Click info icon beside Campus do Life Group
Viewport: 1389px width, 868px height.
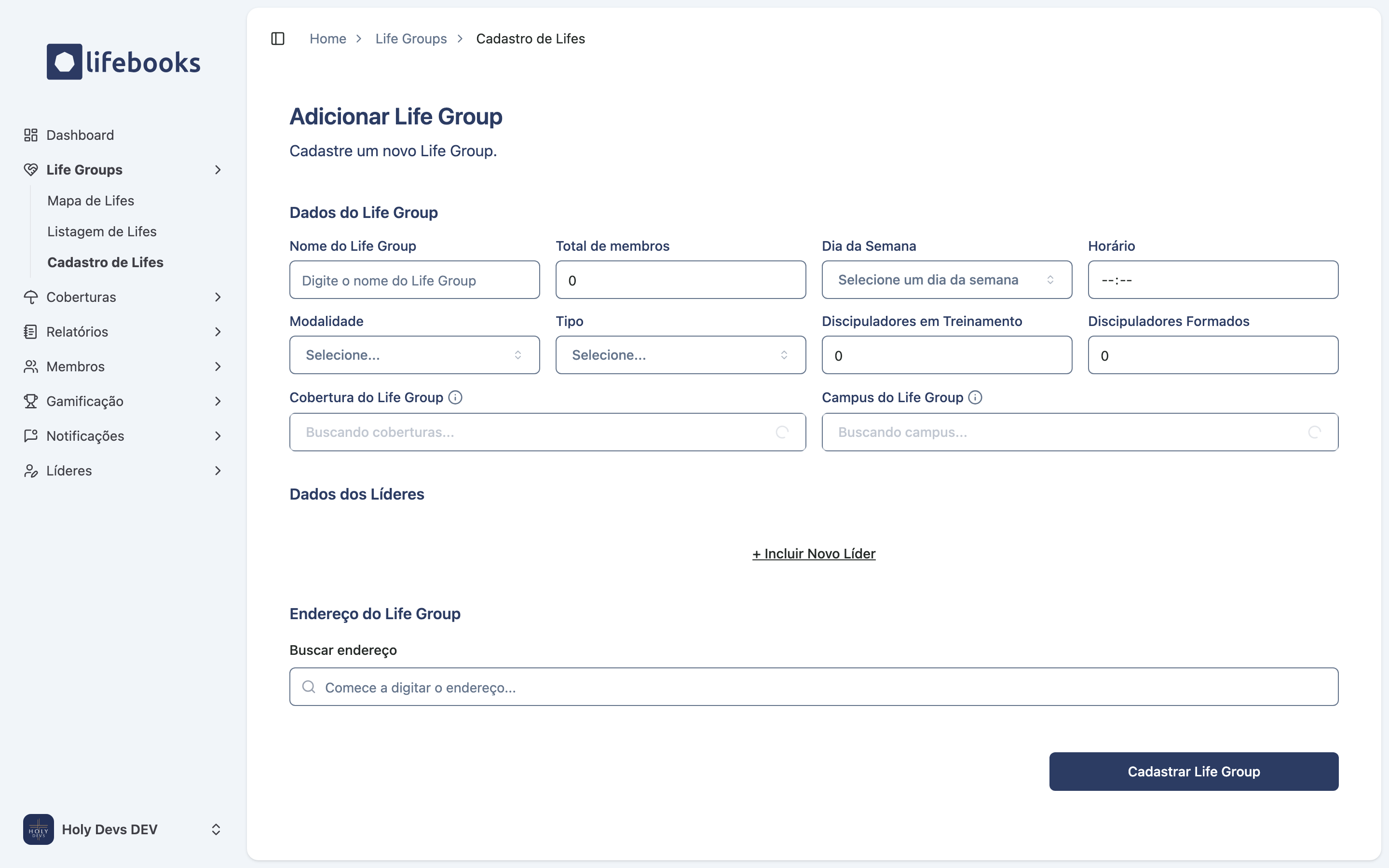[975, 397]
